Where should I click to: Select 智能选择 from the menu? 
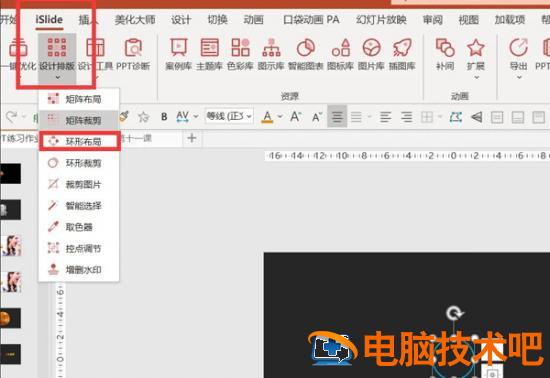(79, 206)
